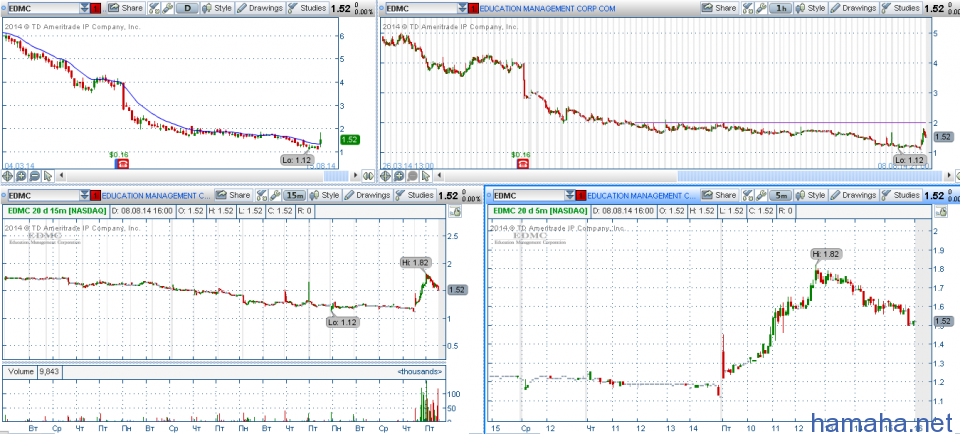Click expand axis arrows icon below daily chart
This screenshot has height=434, width=960.
(368, 176)
